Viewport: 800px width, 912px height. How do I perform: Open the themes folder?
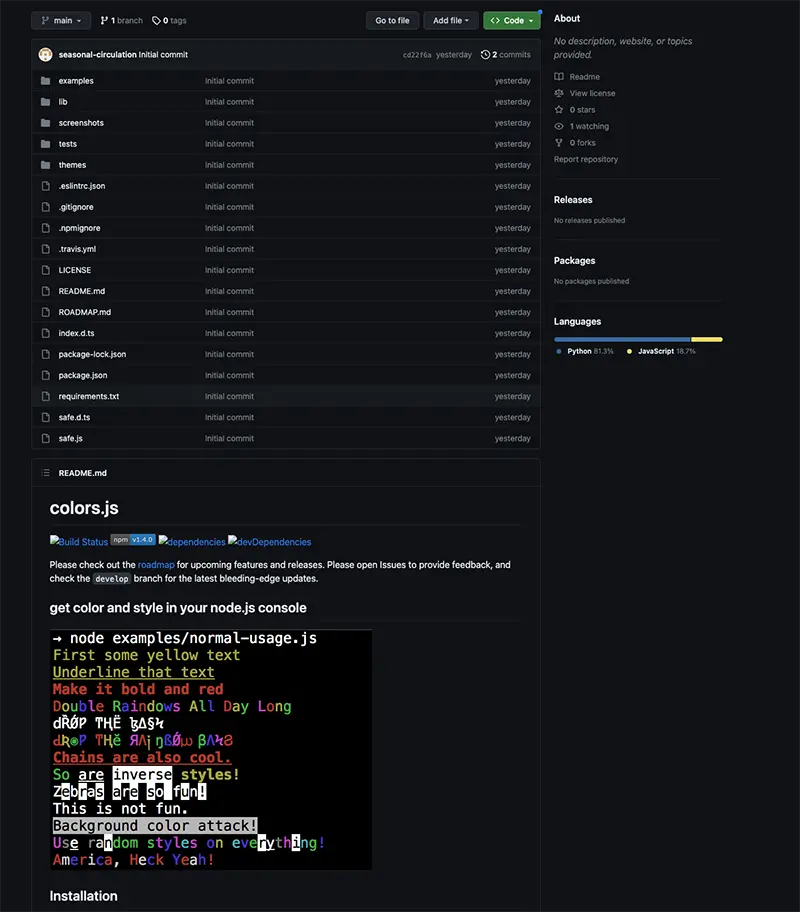pyautogui.click(x=72, y=165)
